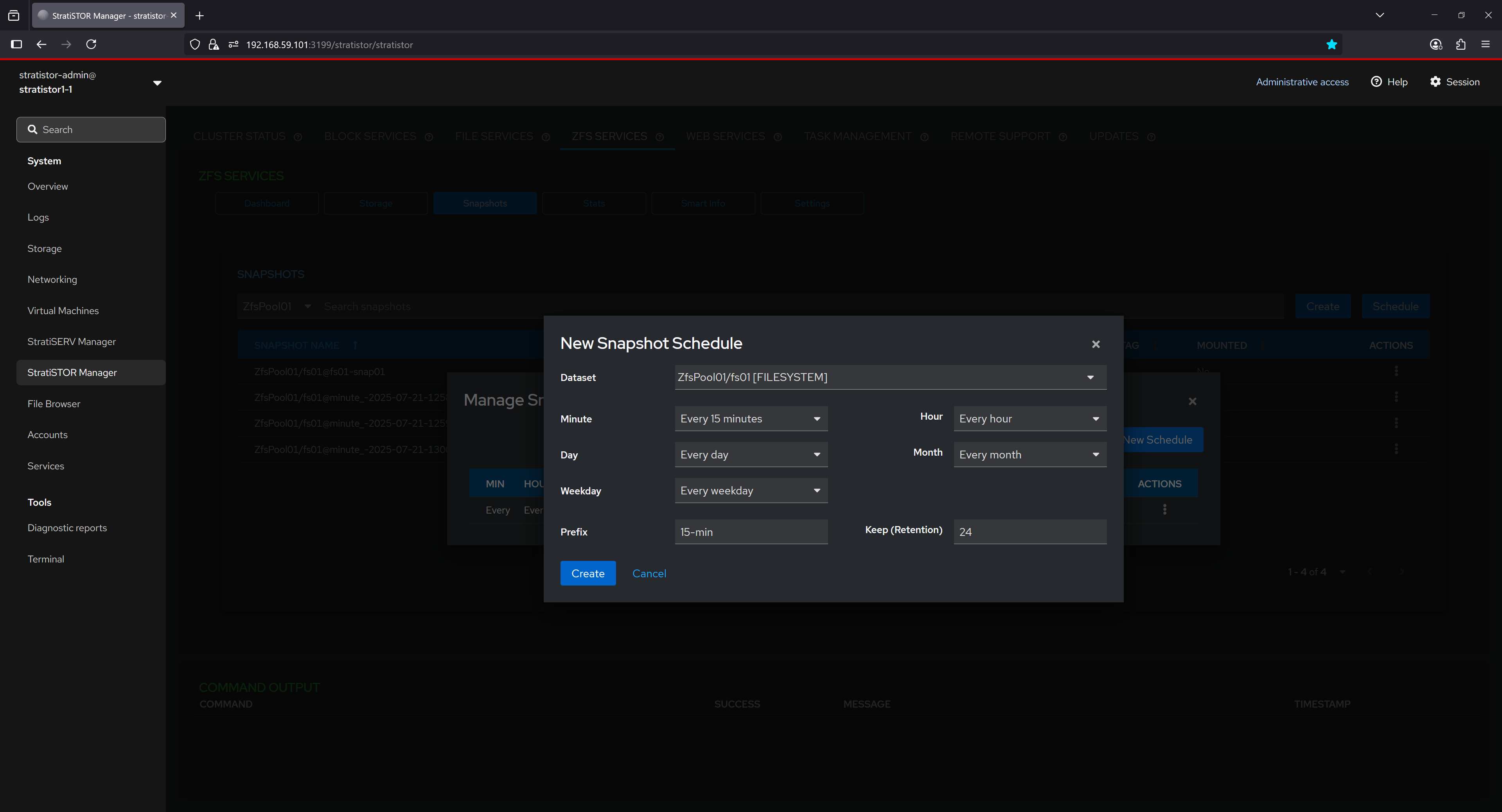Open Help with question mark icon

1376,82
